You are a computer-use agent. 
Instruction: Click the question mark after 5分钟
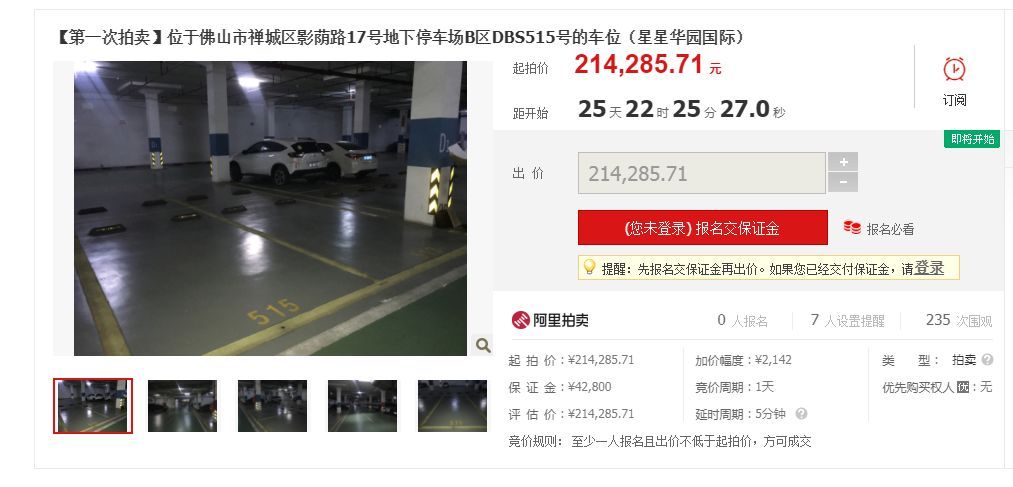pos(801,414)
